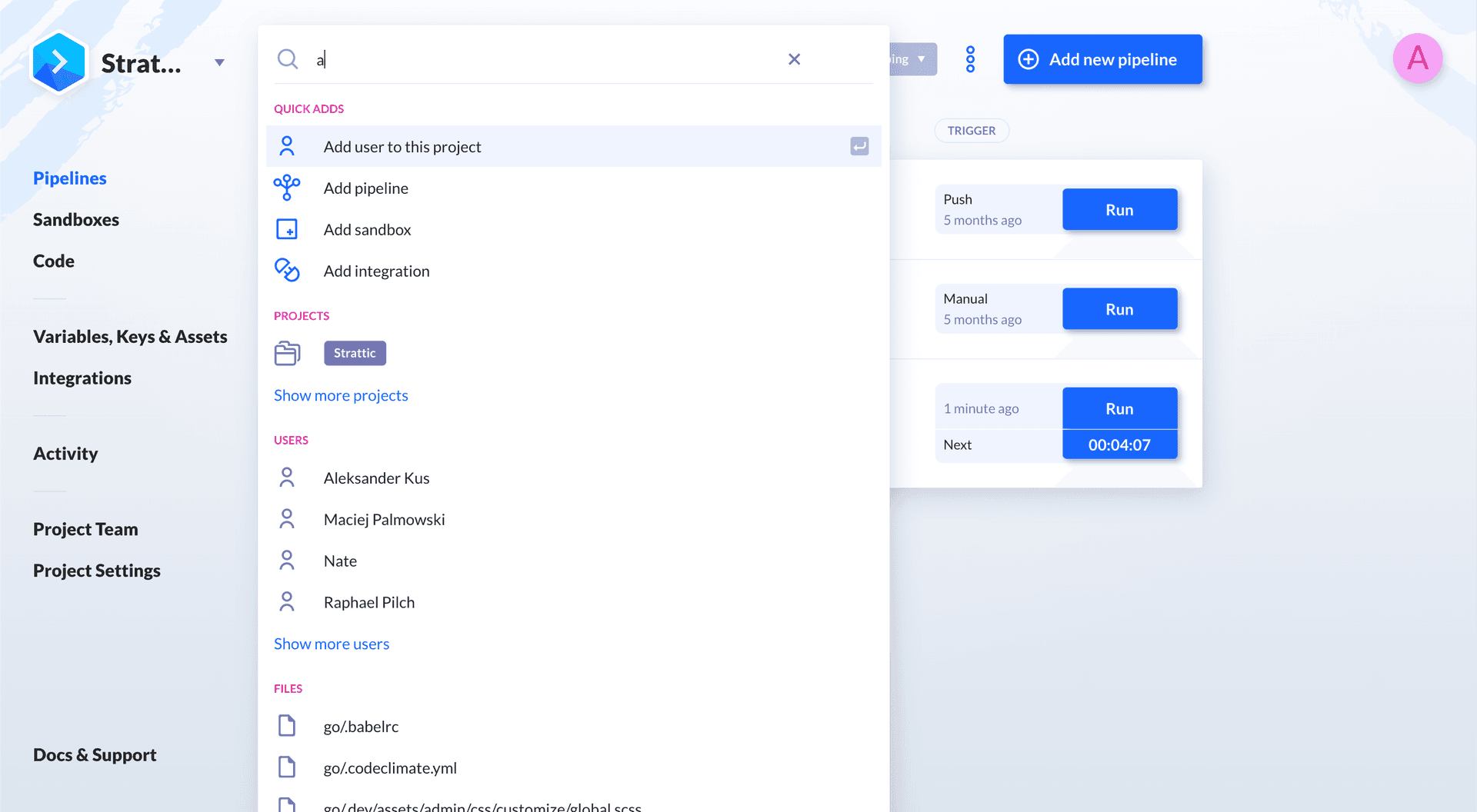Select Add integration quick add

(x=376, y=271)
